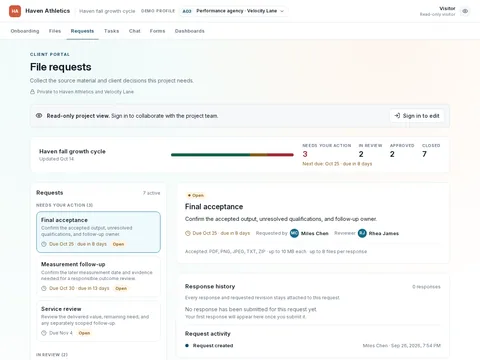Image resolution: width=480 pixels, height=360 pixels.
Task: Click the Response history heading
Action: [x=210, y=286]
